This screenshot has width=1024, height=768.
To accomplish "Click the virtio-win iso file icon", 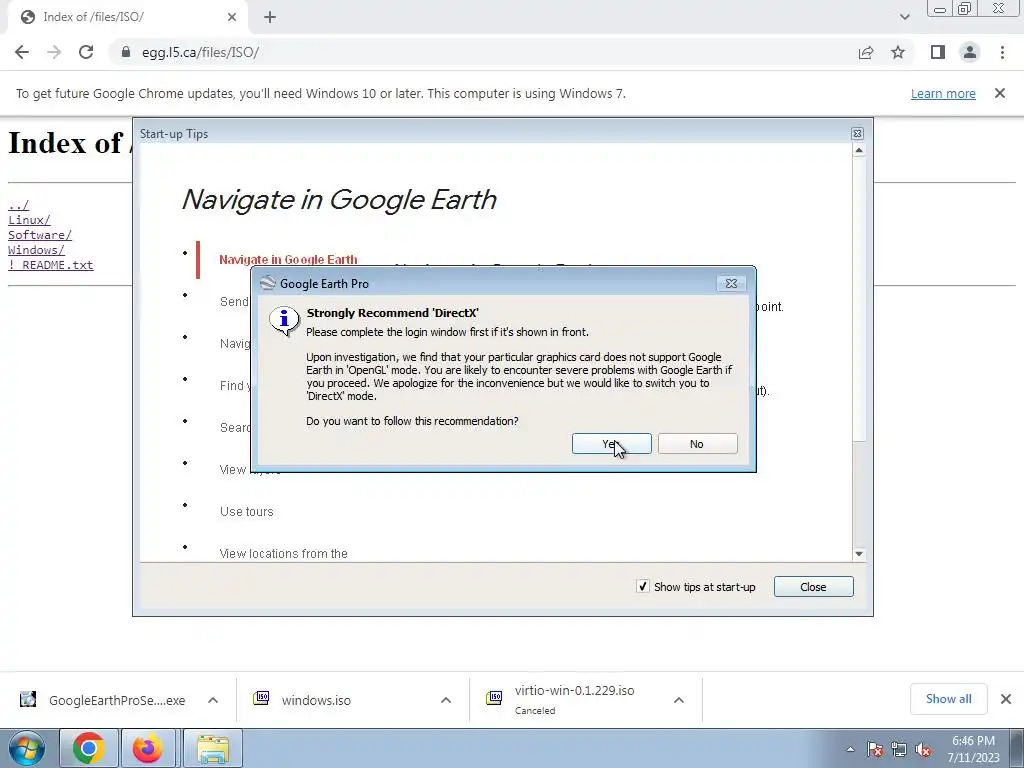I will pos(494,699).
